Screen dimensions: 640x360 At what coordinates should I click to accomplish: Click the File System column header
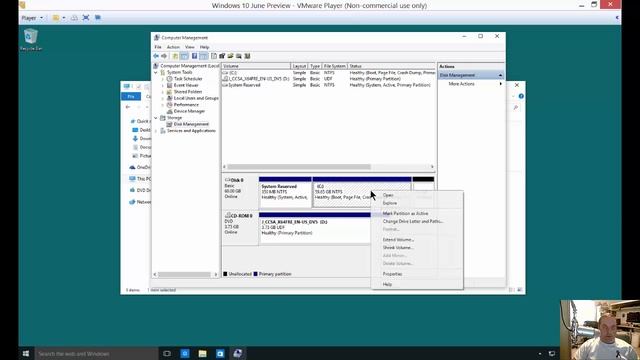click(x=335, y=66)
